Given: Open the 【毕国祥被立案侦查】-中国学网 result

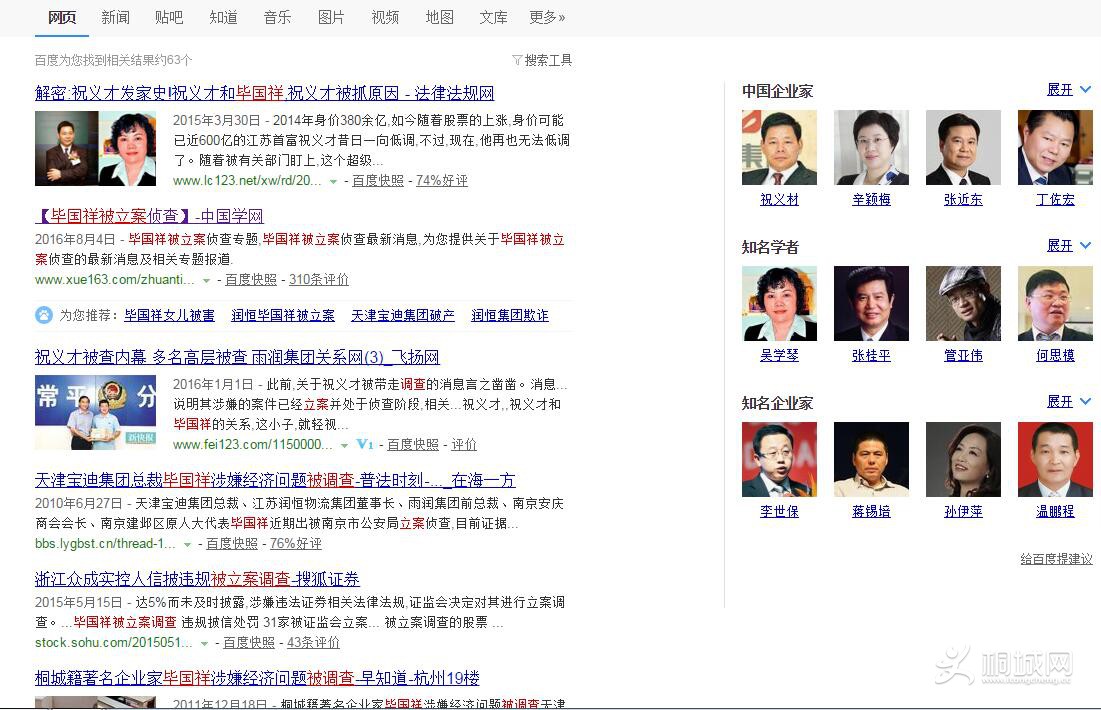Looking at the screenshot, I should (x=149, y=216).
